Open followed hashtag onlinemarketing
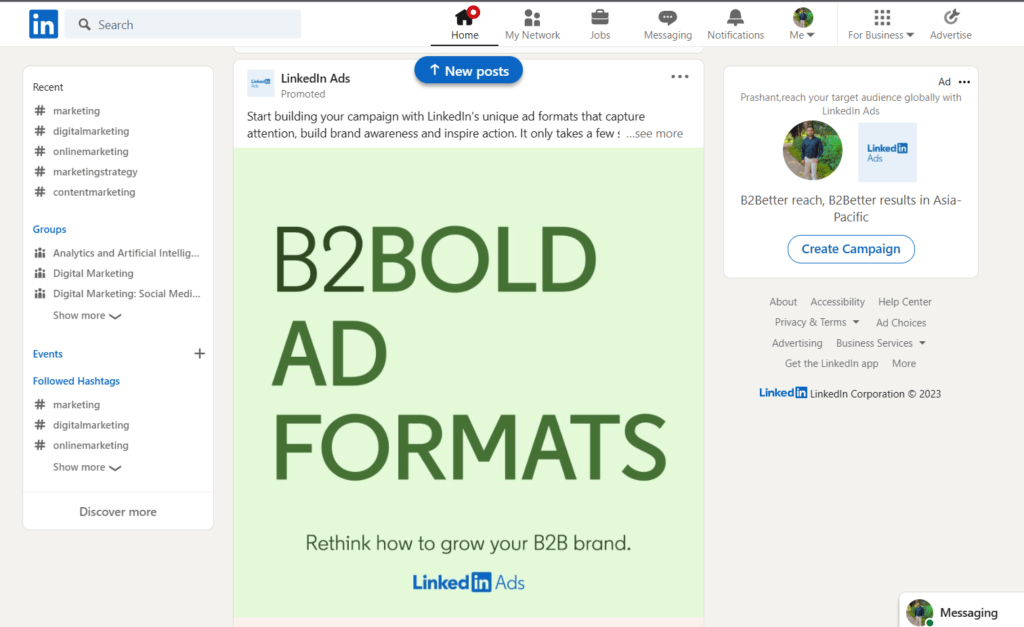The width and height of the screenshot is (1024, 627). pyautogui.click(x=91, y=445)
